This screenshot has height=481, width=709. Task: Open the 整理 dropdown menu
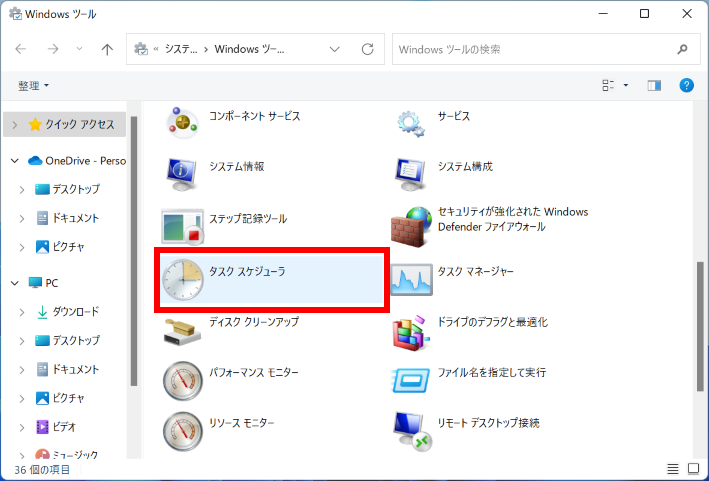[33, 85]
